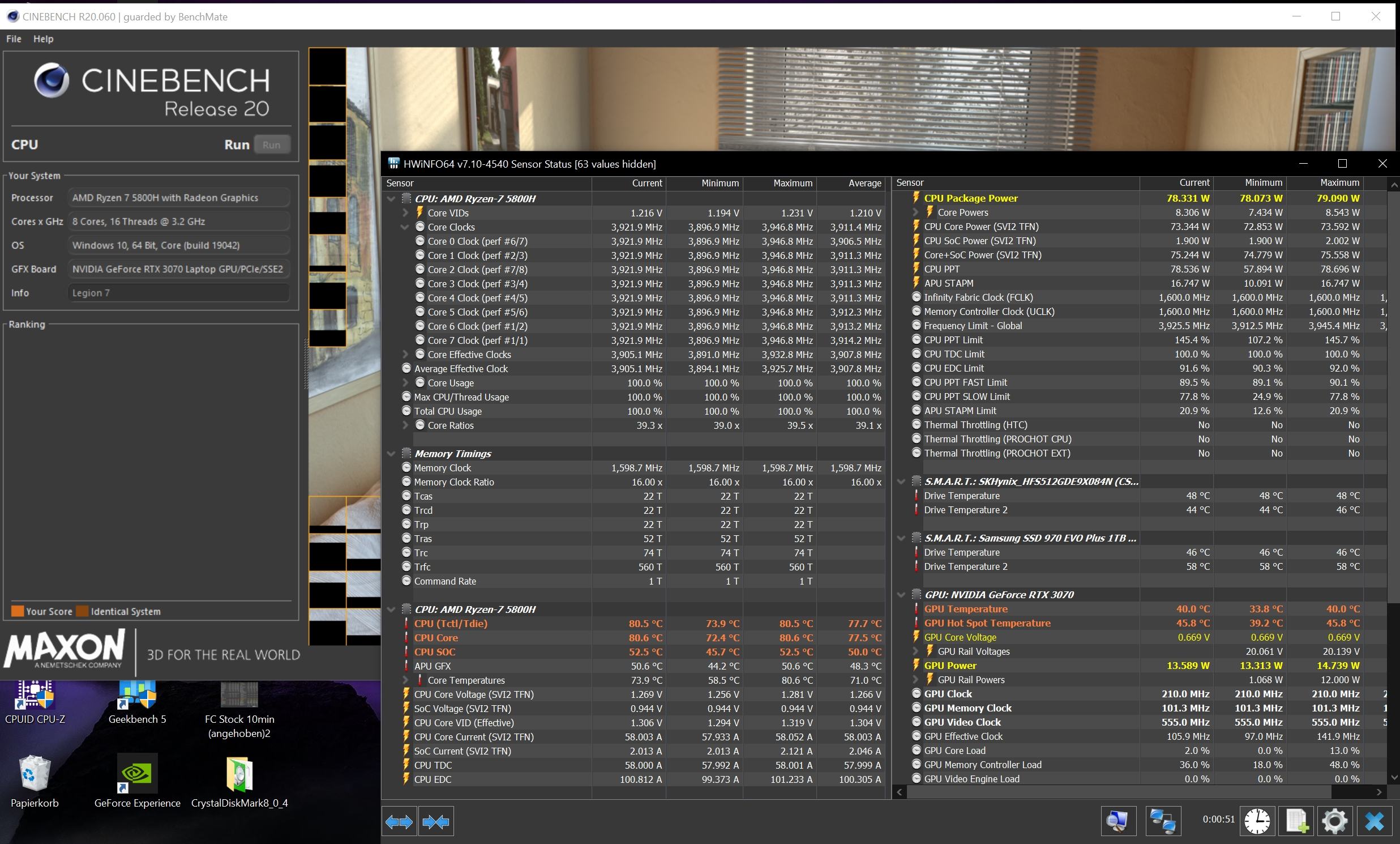Click the collapse layout arrows icon in HWiNFO

tap(436, 821)
